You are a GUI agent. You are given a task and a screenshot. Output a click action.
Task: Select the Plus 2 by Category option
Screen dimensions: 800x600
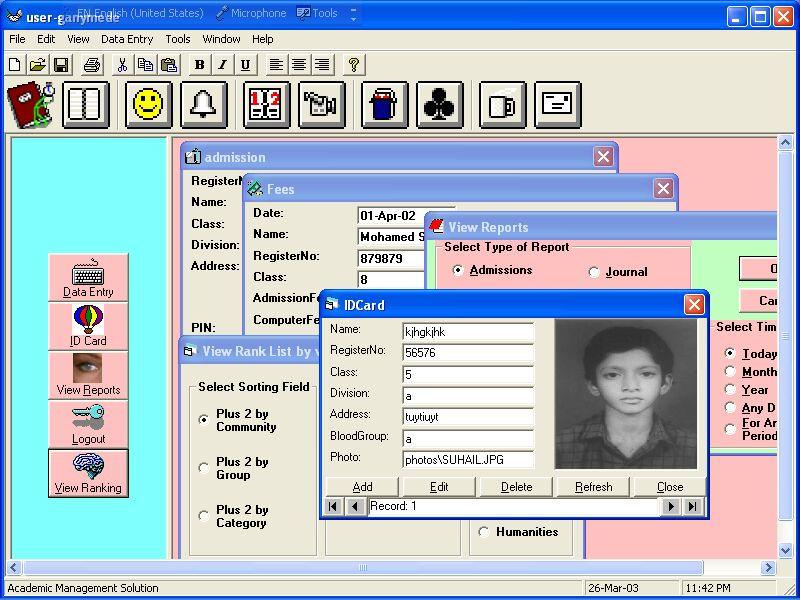[204, 516]
